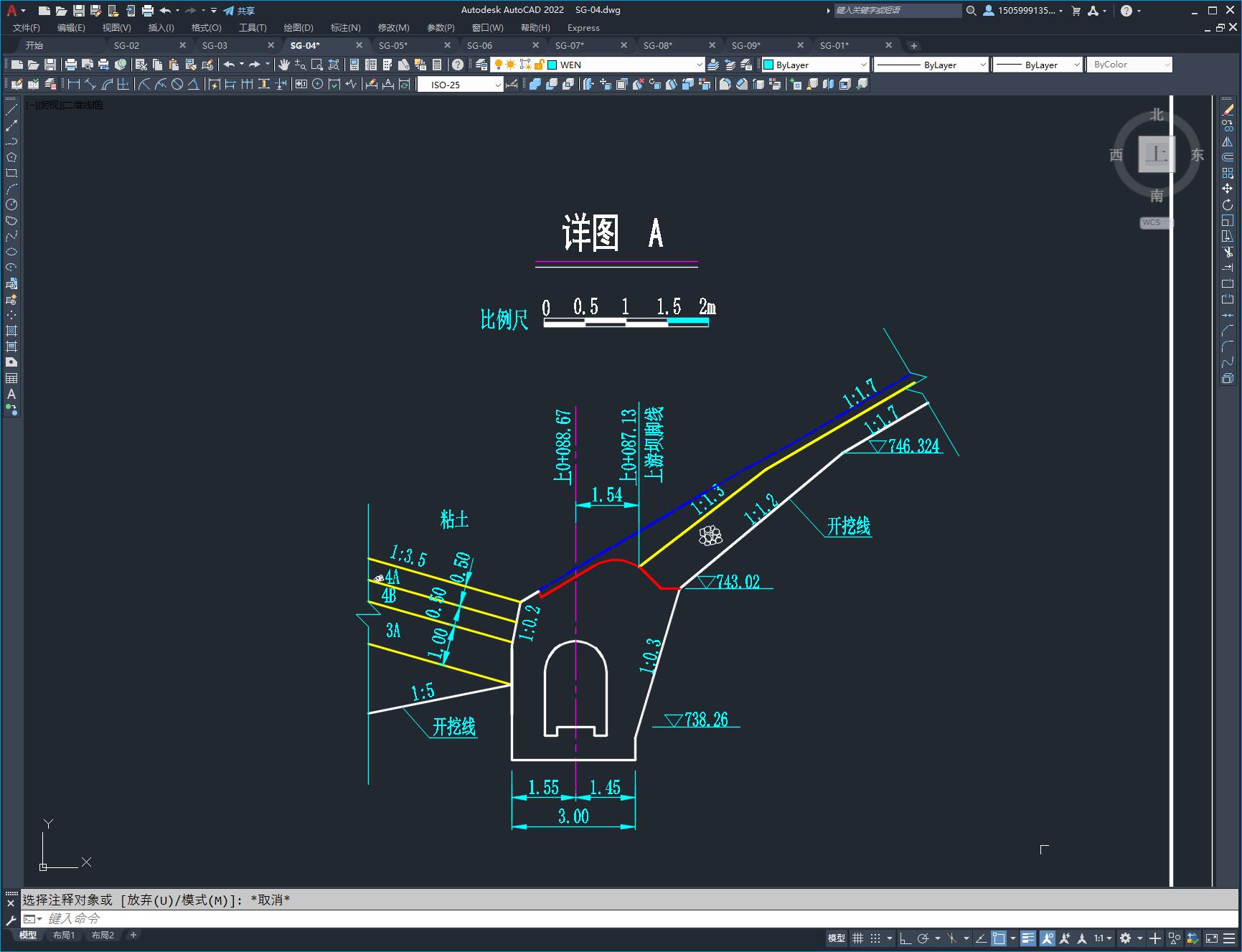Select the Trim tool

pos(1228,253)
